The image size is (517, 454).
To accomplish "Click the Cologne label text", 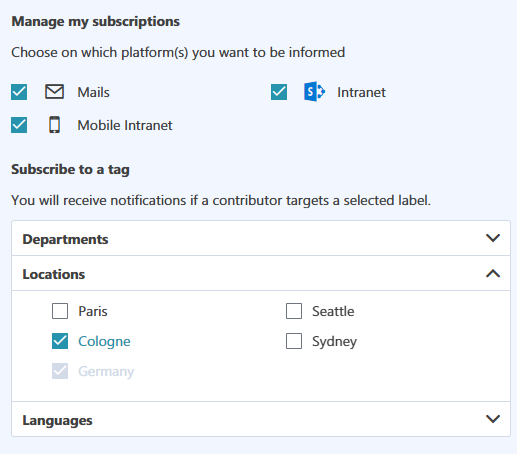I will (104, 342).
